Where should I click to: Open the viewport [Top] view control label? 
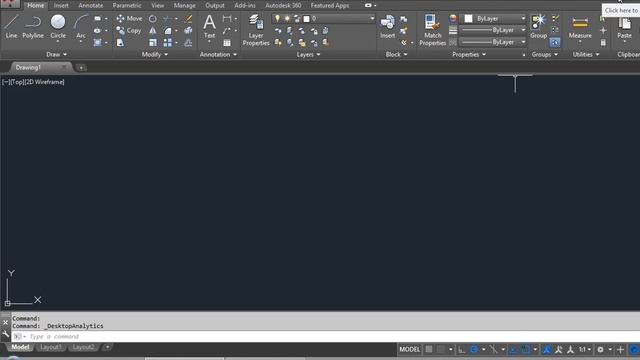click(x=17, y=82)
